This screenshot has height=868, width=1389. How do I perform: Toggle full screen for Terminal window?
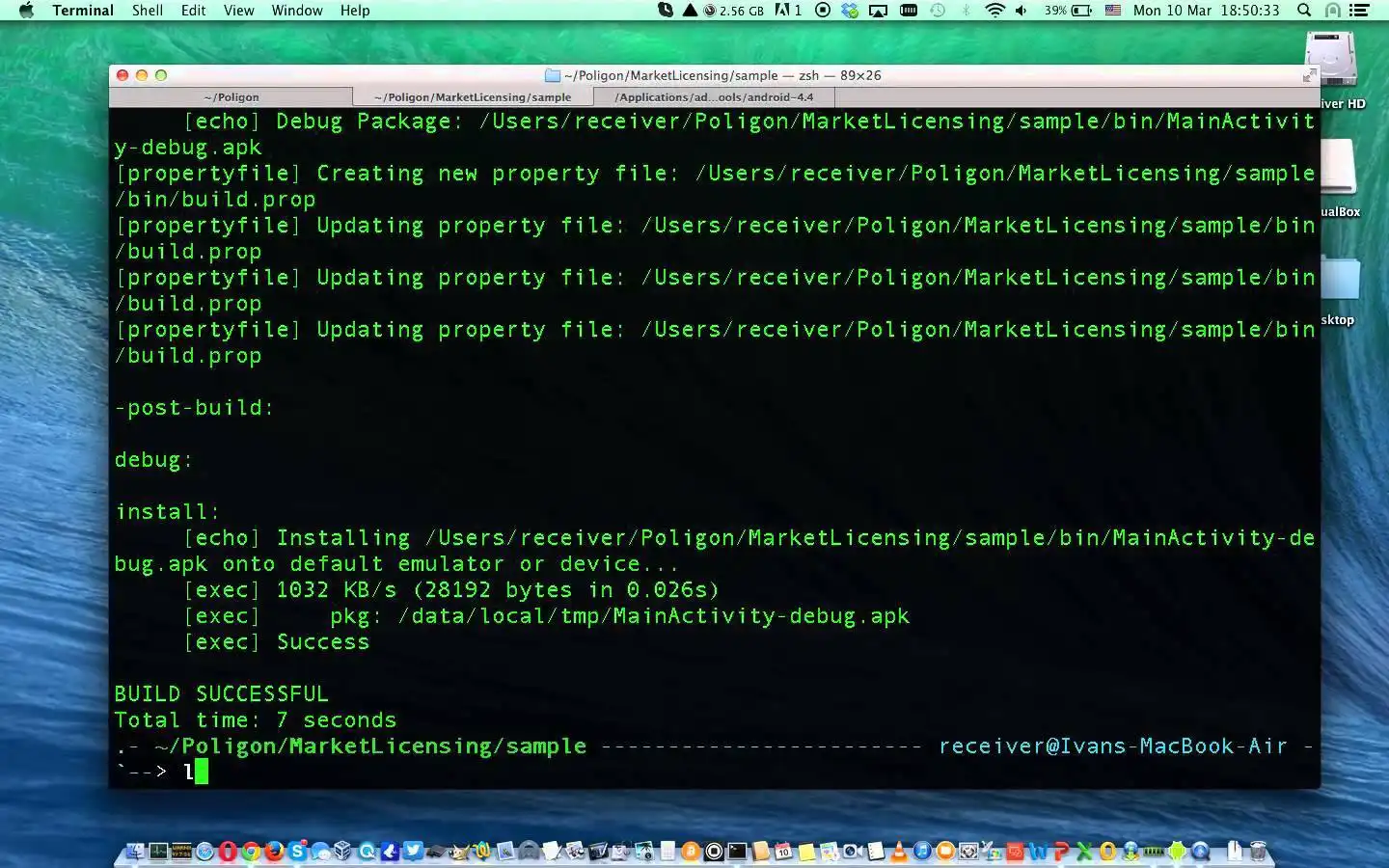pos(1309,75)
